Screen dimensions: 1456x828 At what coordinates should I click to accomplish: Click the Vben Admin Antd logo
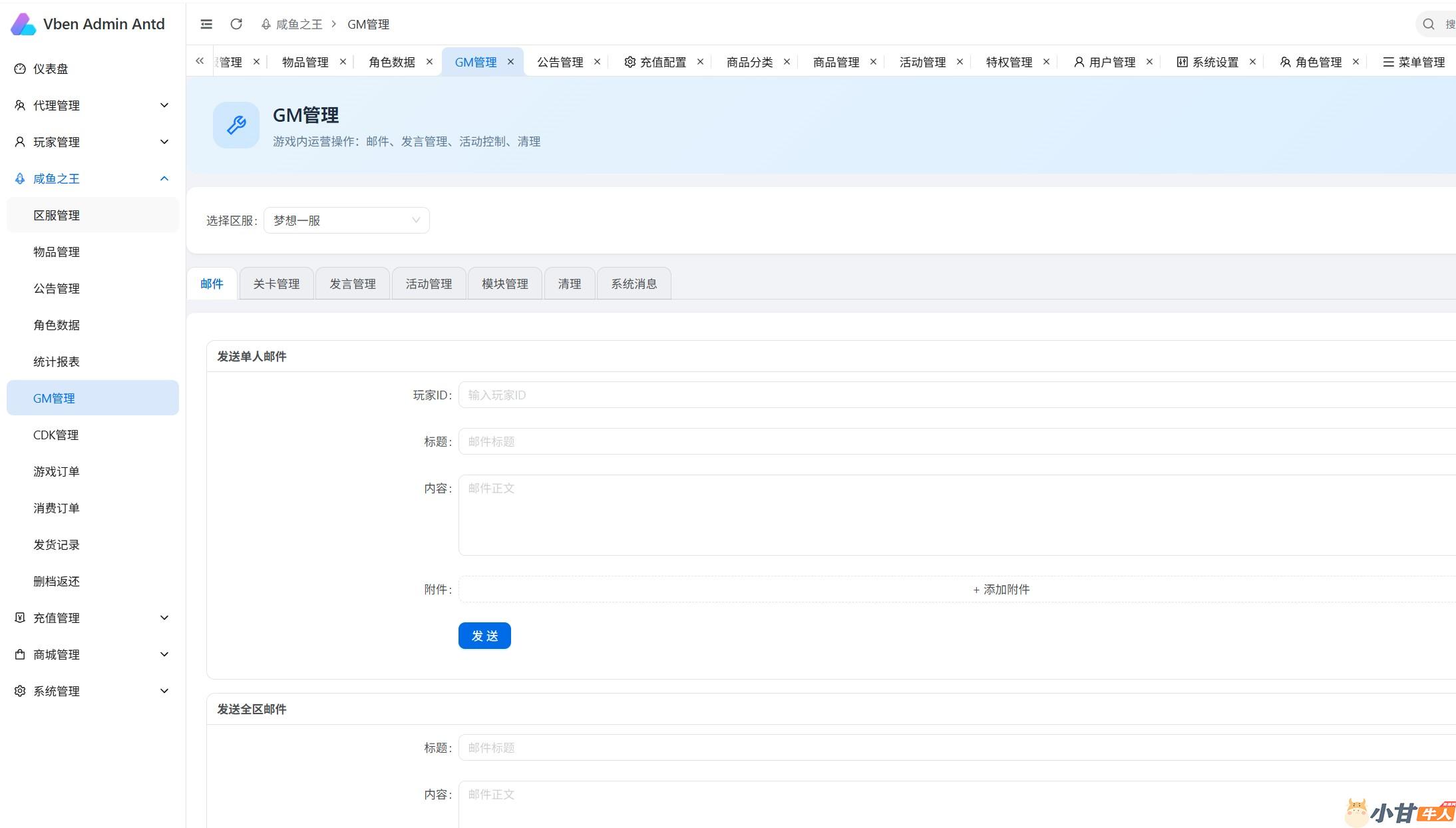(23, 24)
